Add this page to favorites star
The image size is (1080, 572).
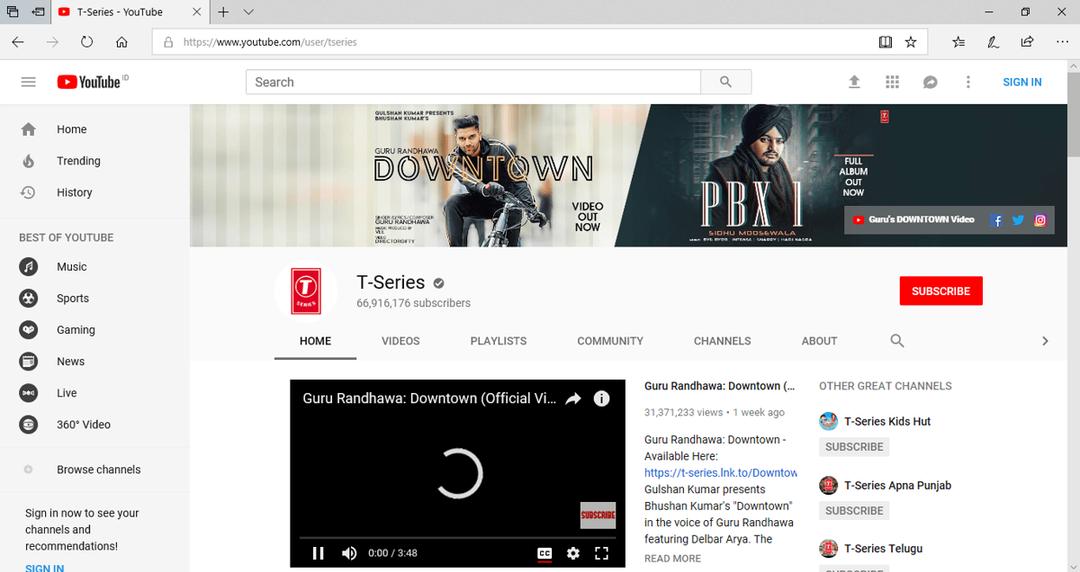(x=911, y=42)
